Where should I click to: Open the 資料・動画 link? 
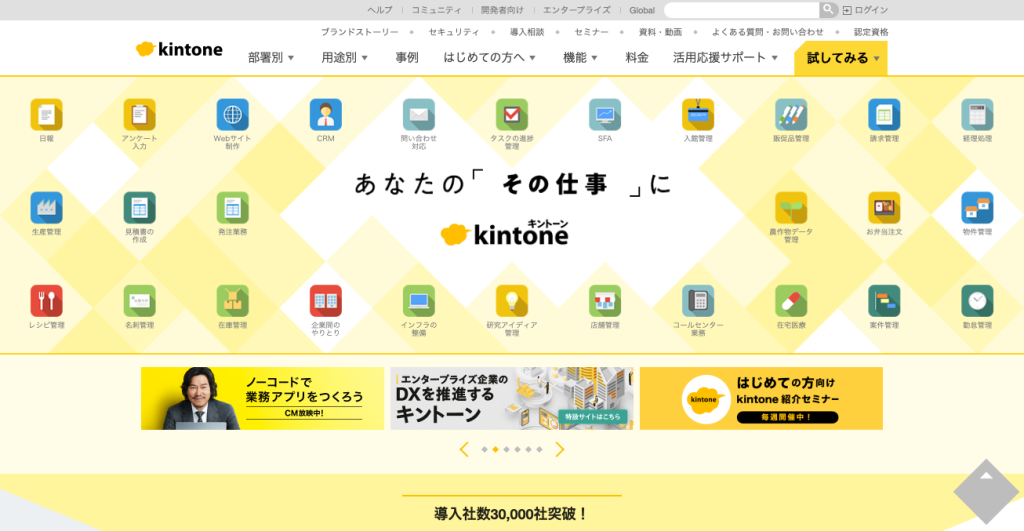(x=660, y=32)
